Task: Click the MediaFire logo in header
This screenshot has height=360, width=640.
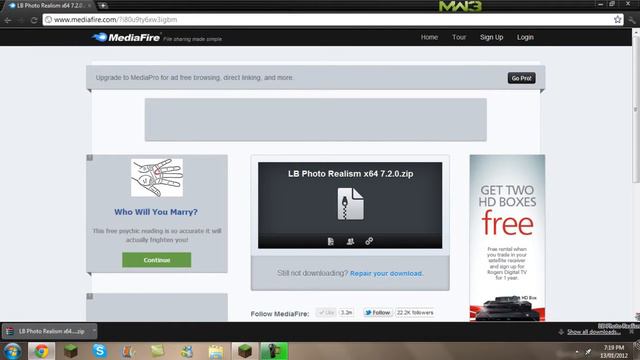Action: (x=126, y=37)
